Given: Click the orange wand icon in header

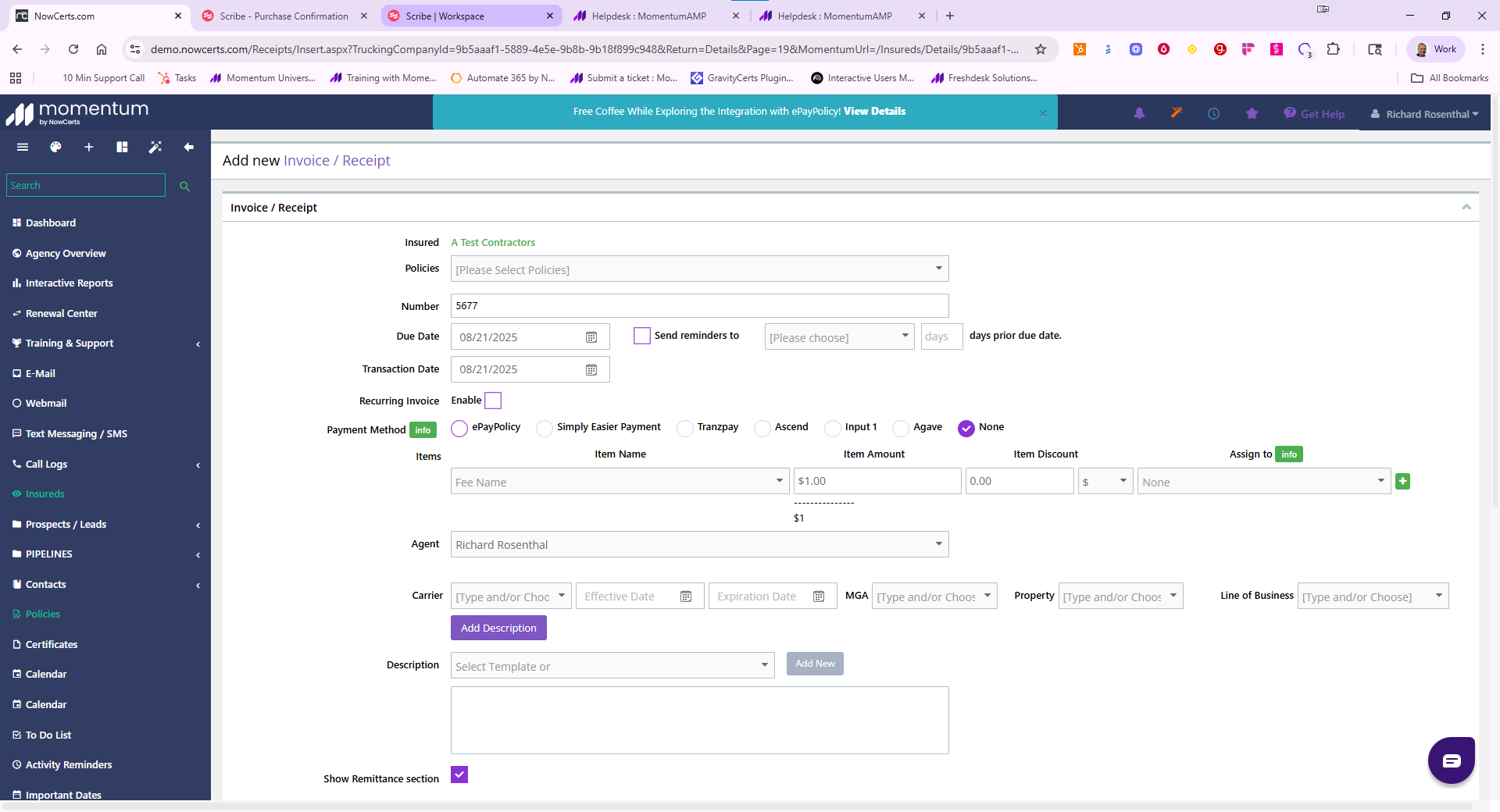Looking at the screenshot, I should [1177, 113].
